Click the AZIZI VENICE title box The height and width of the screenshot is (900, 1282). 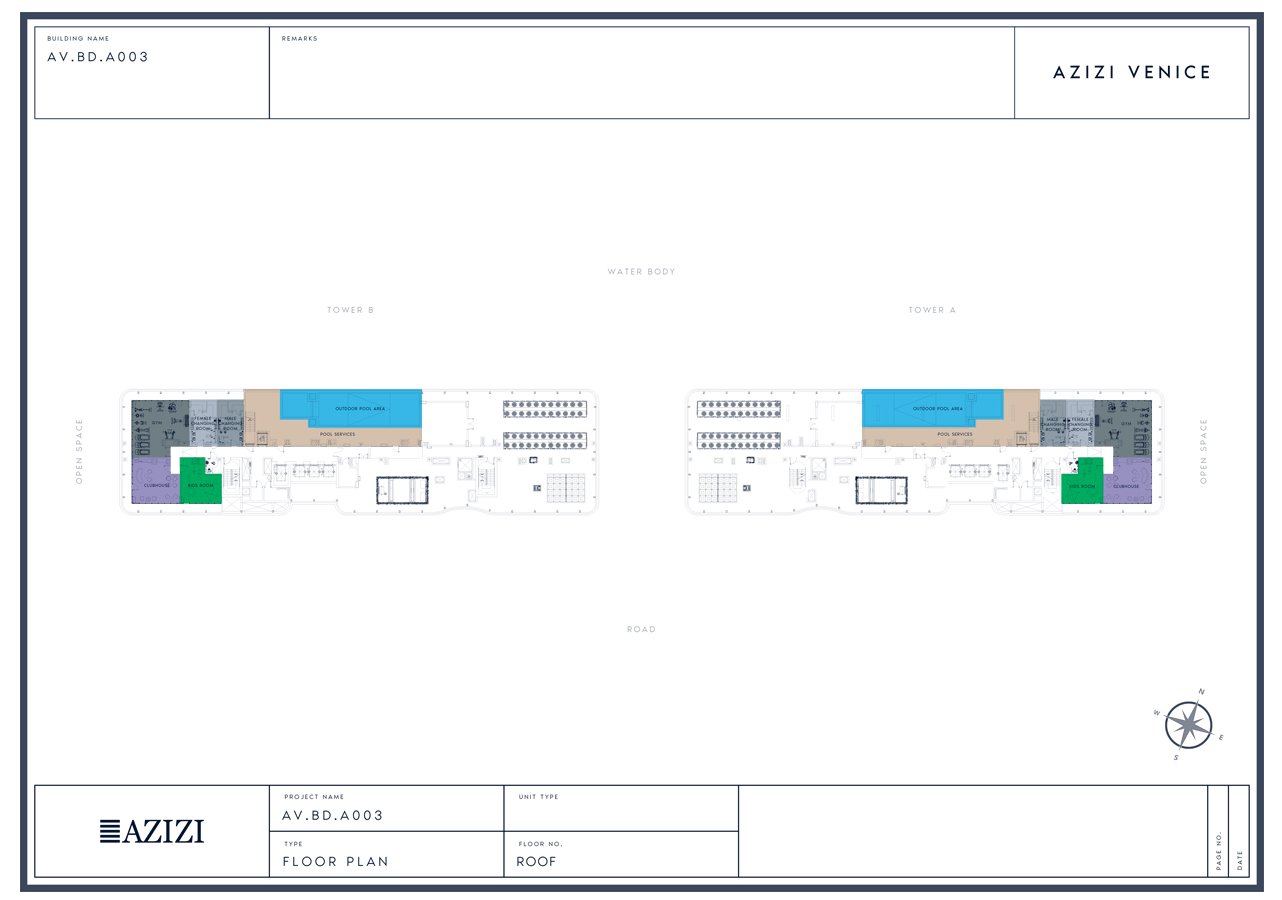pos(1131,72)
